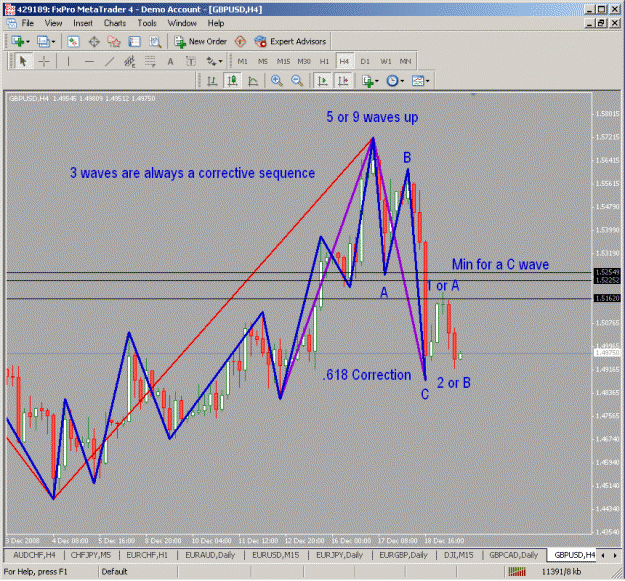Open the Data Window crosshair icon

(x=94, y=41)
